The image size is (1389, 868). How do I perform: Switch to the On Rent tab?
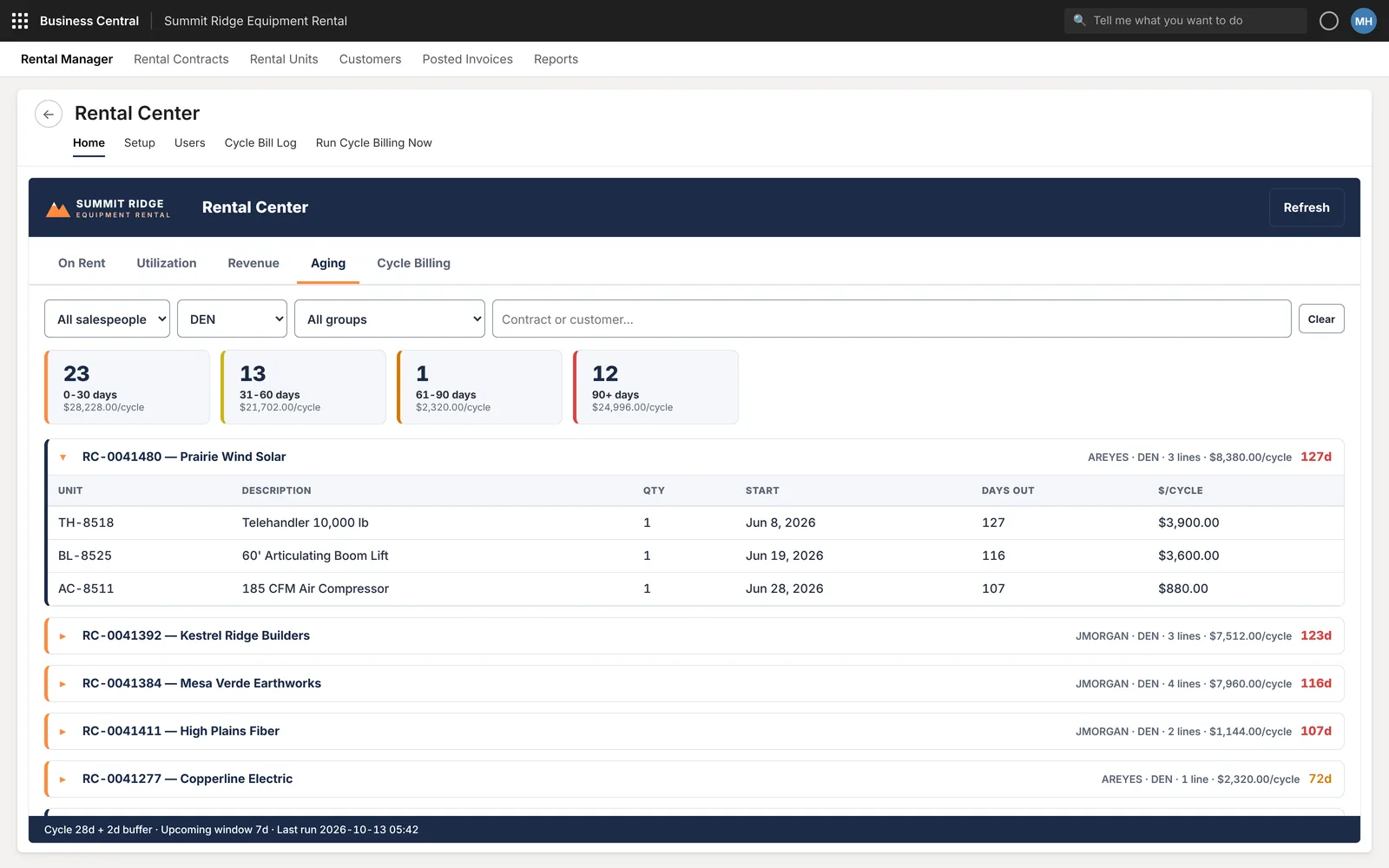(x=82, y=263)
